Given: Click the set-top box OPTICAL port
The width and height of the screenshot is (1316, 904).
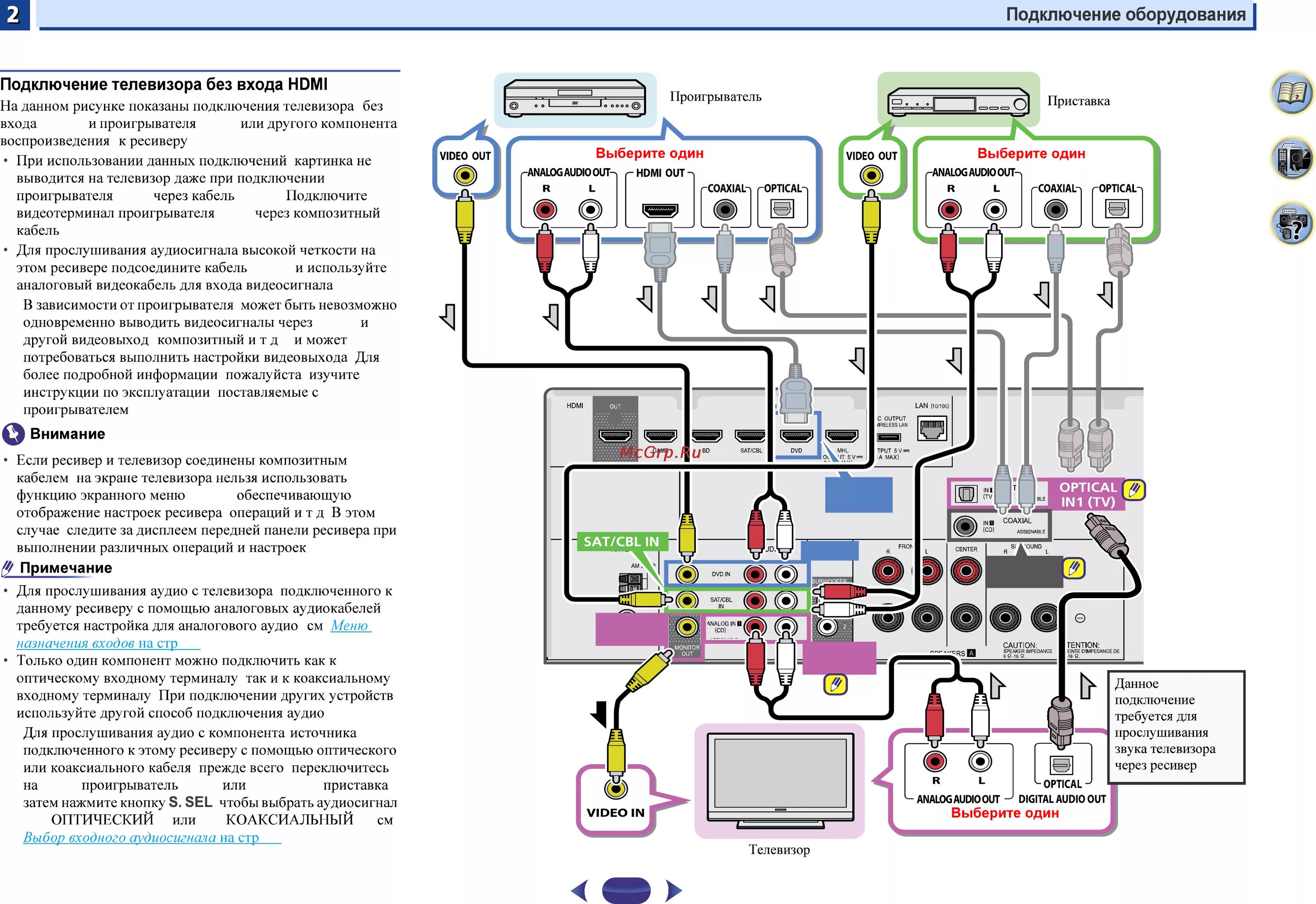Looking at the screenshot, I should 1117,210.
